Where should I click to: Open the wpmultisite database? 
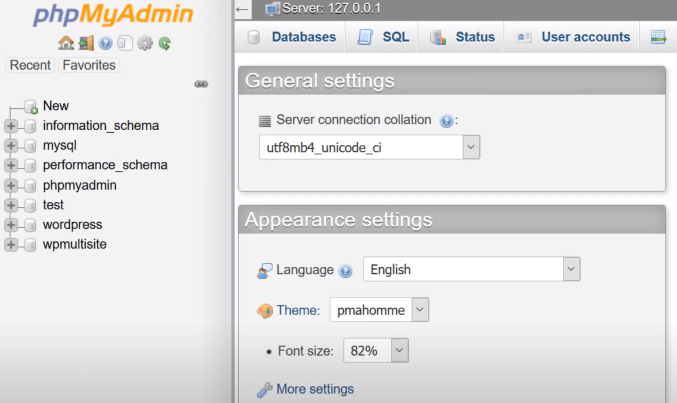click(x=75, y=244)
